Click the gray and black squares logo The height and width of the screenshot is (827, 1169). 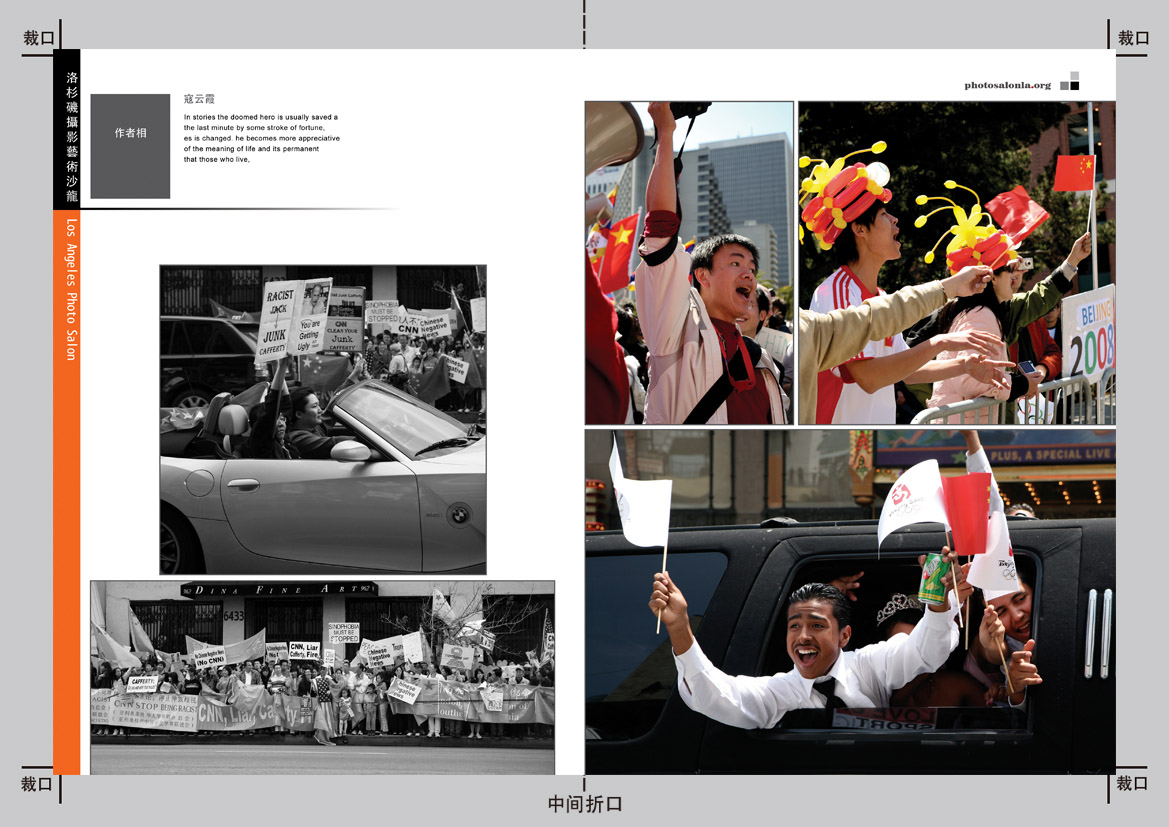(x=1070, y=81)
